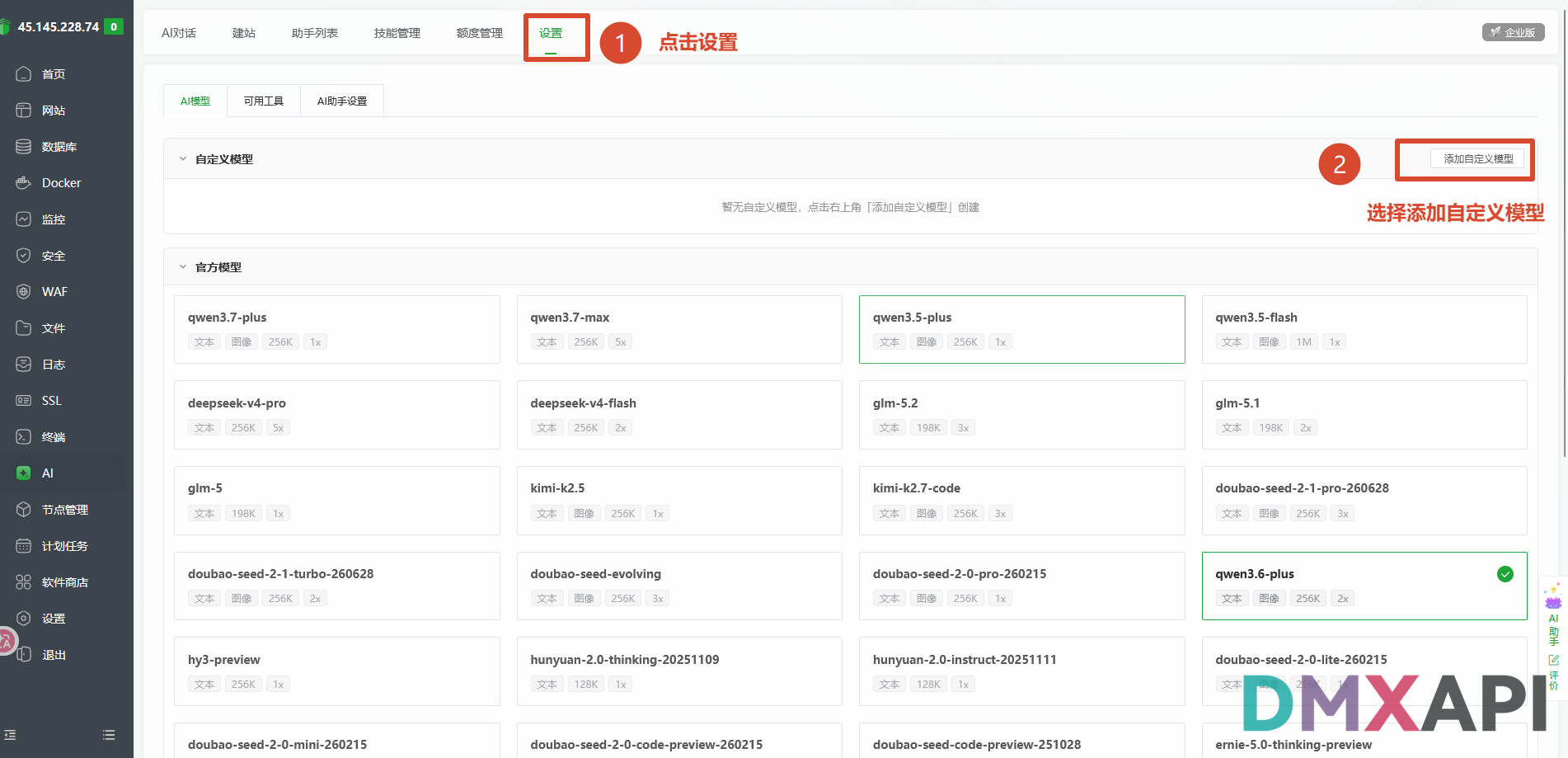1568x758 pixels.
Task: Click the sidebar list icon at bottom right
Action: point(109,735)
